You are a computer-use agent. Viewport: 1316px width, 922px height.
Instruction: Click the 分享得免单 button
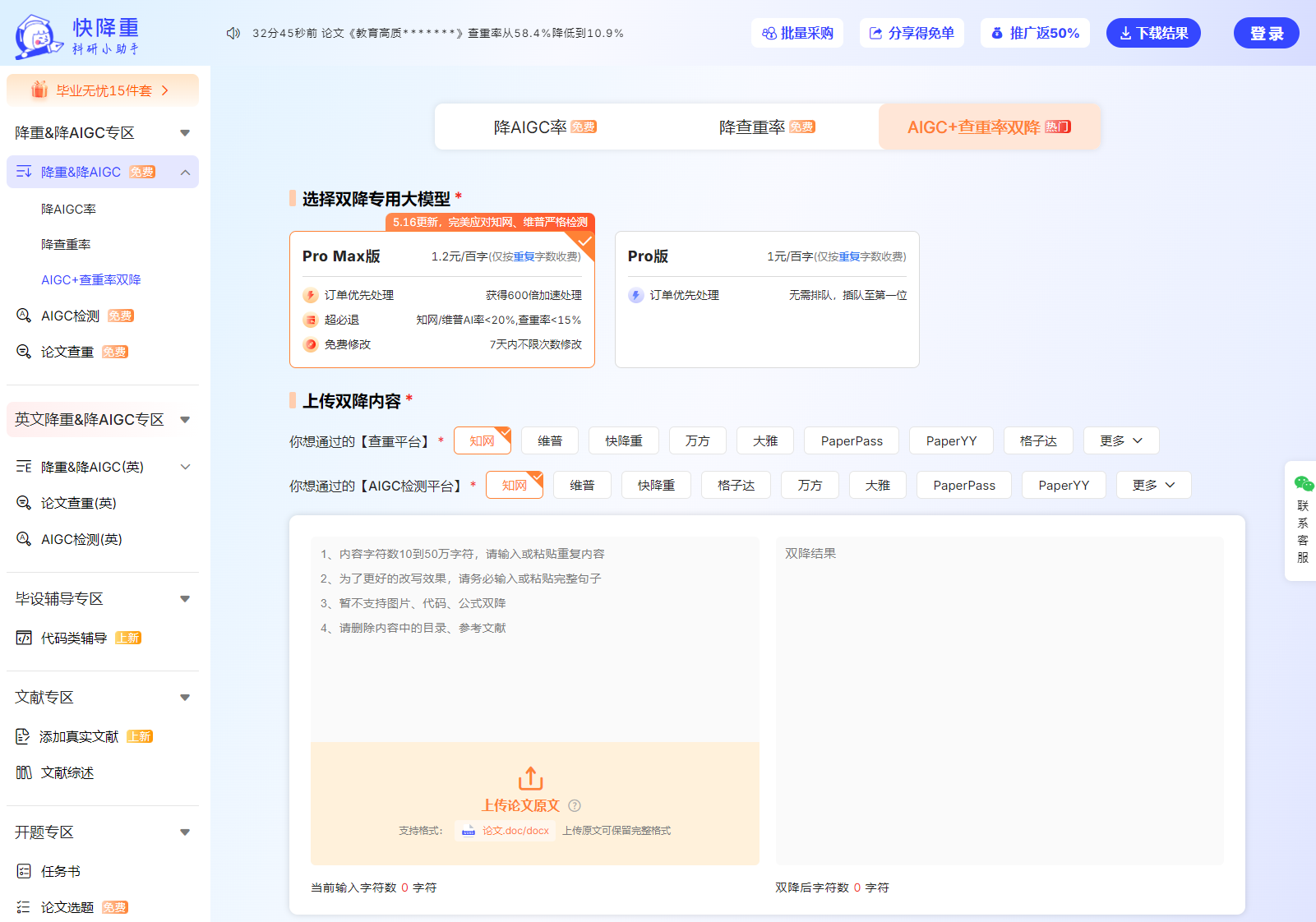(912, 33)
